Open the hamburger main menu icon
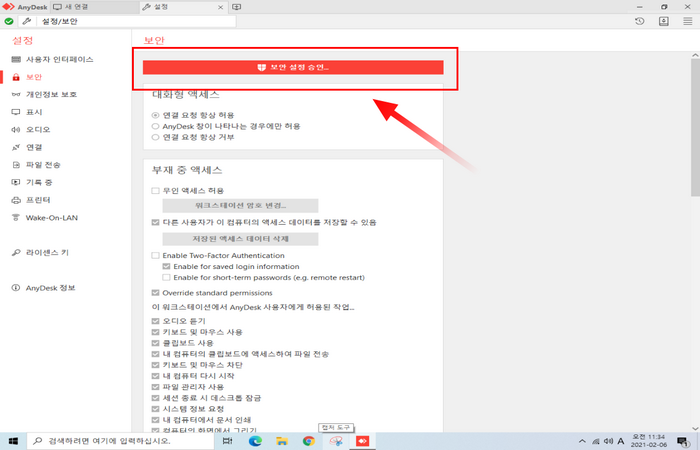The height and width of the screenshot is (450, 700). click(x=688, y=21)
